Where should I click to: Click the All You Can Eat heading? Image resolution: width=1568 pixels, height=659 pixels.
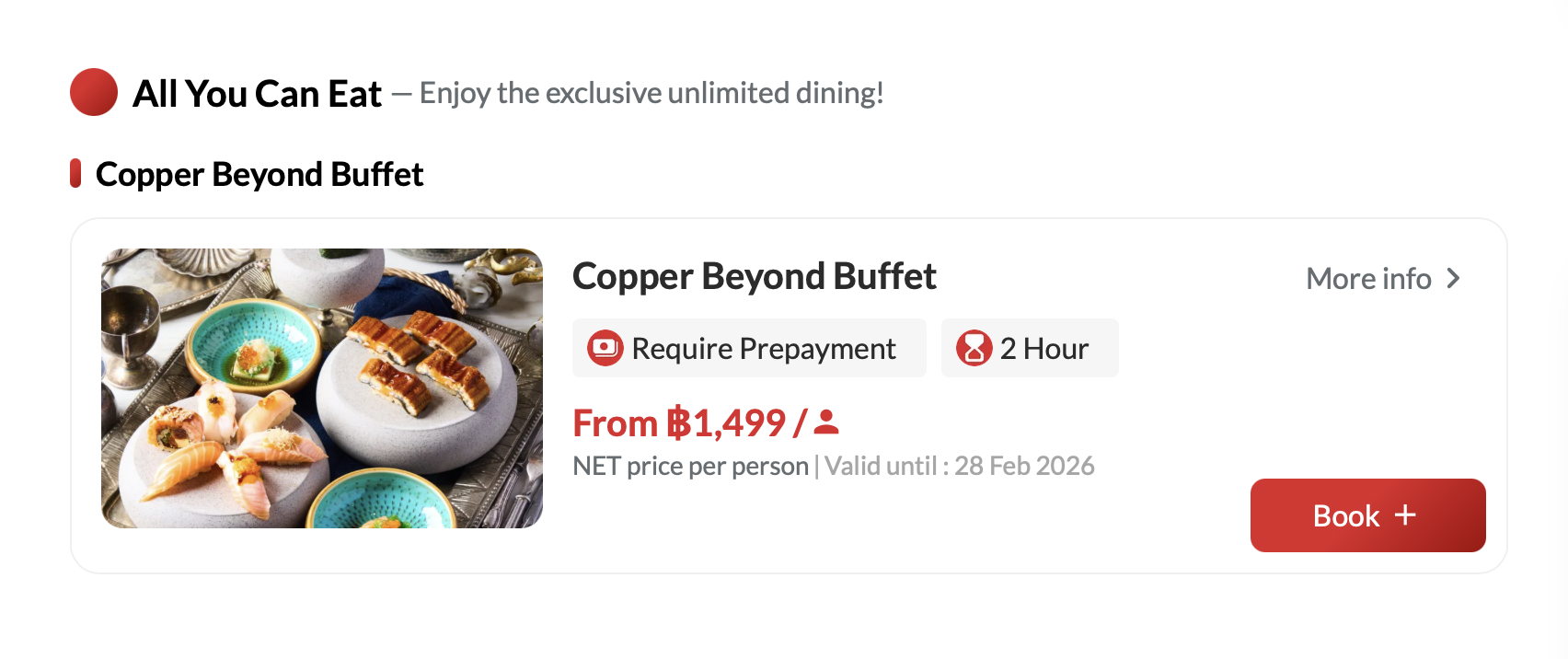(257, 93)
